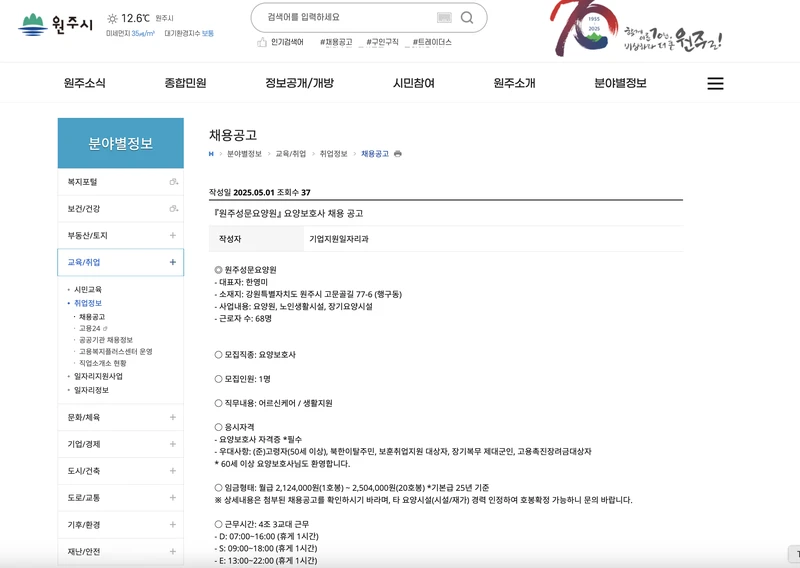Image resolution: width=800 pixels, height=568 pixels.
Task: Expand the 문화/체육 plus icon
Action: 173,417
